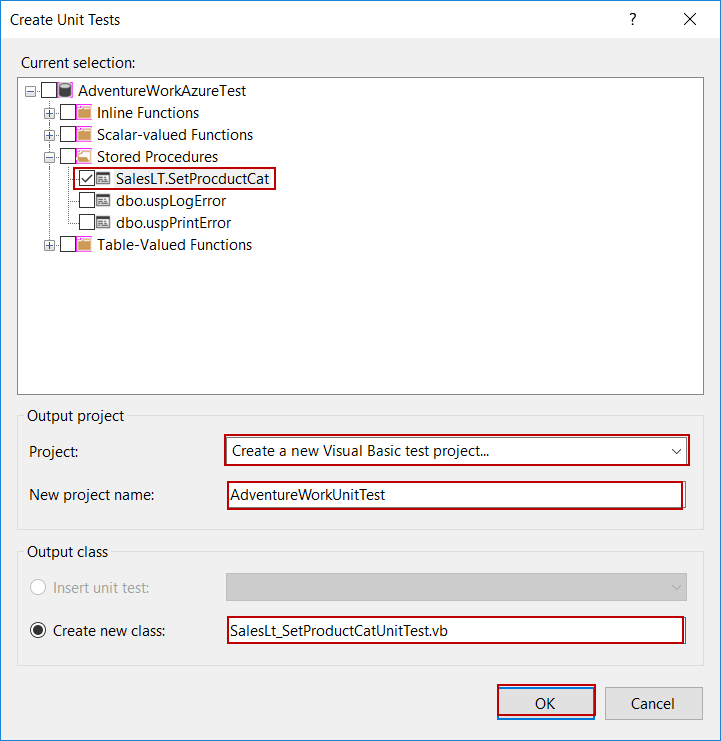The height and width of the screenshot is (741, 721).
Task: Click the New project name field
Action: click(x=454, y=495)
